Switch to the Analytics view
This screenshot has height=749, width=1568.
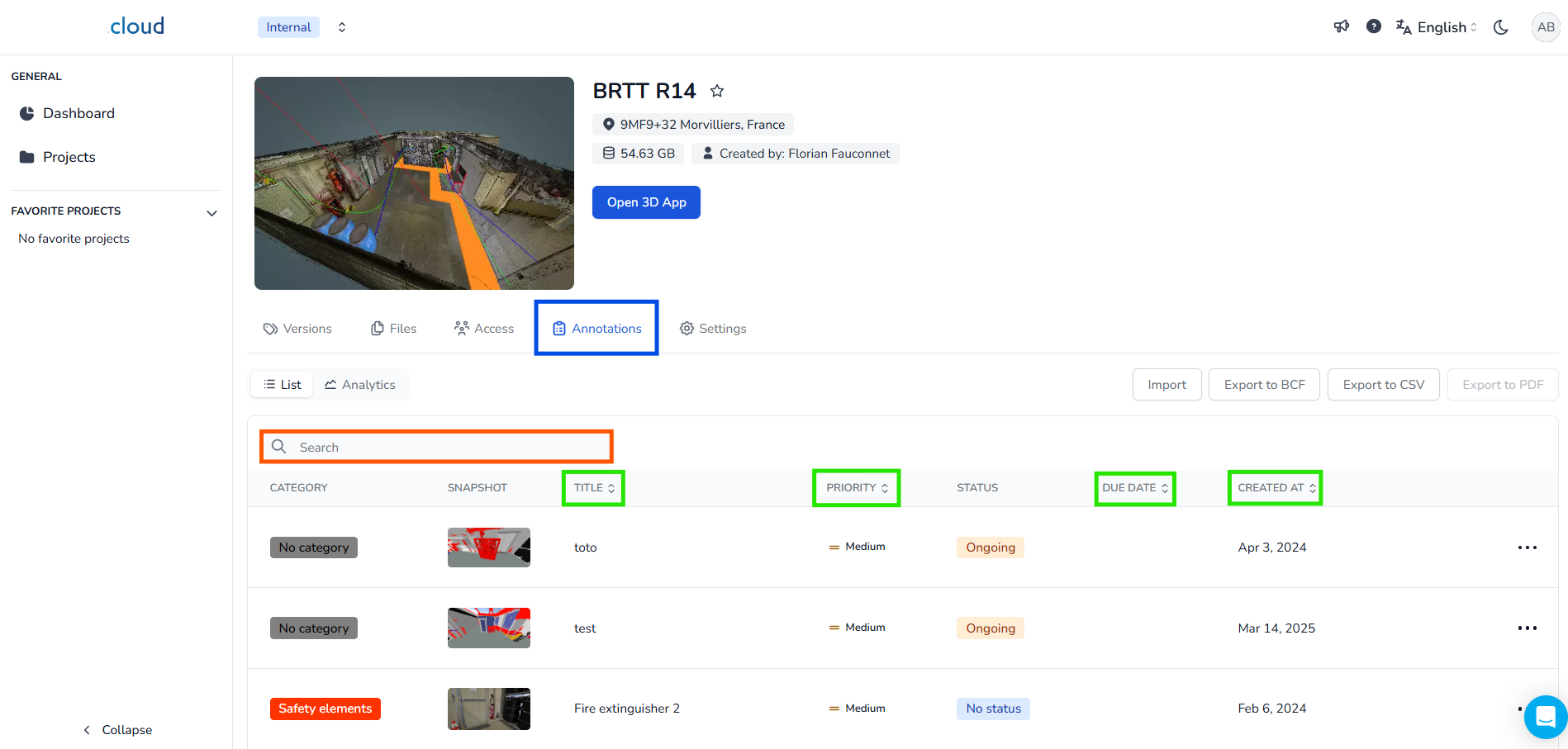pos(360,385)
